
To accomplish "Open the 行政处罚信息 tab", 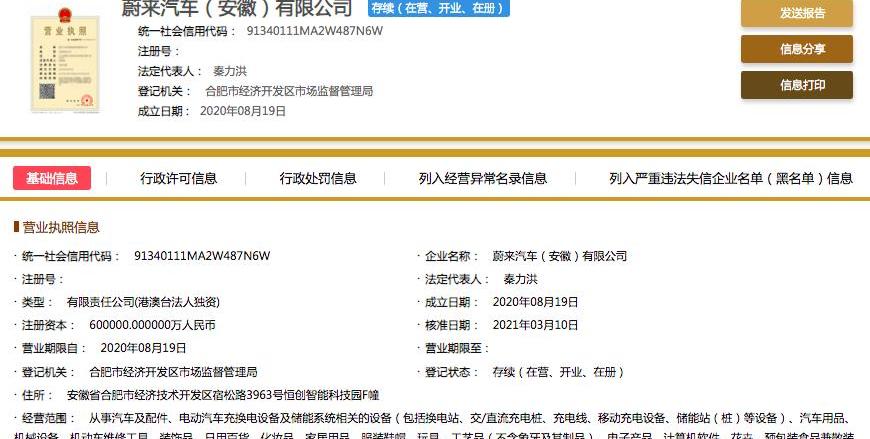I will (317, 178).
